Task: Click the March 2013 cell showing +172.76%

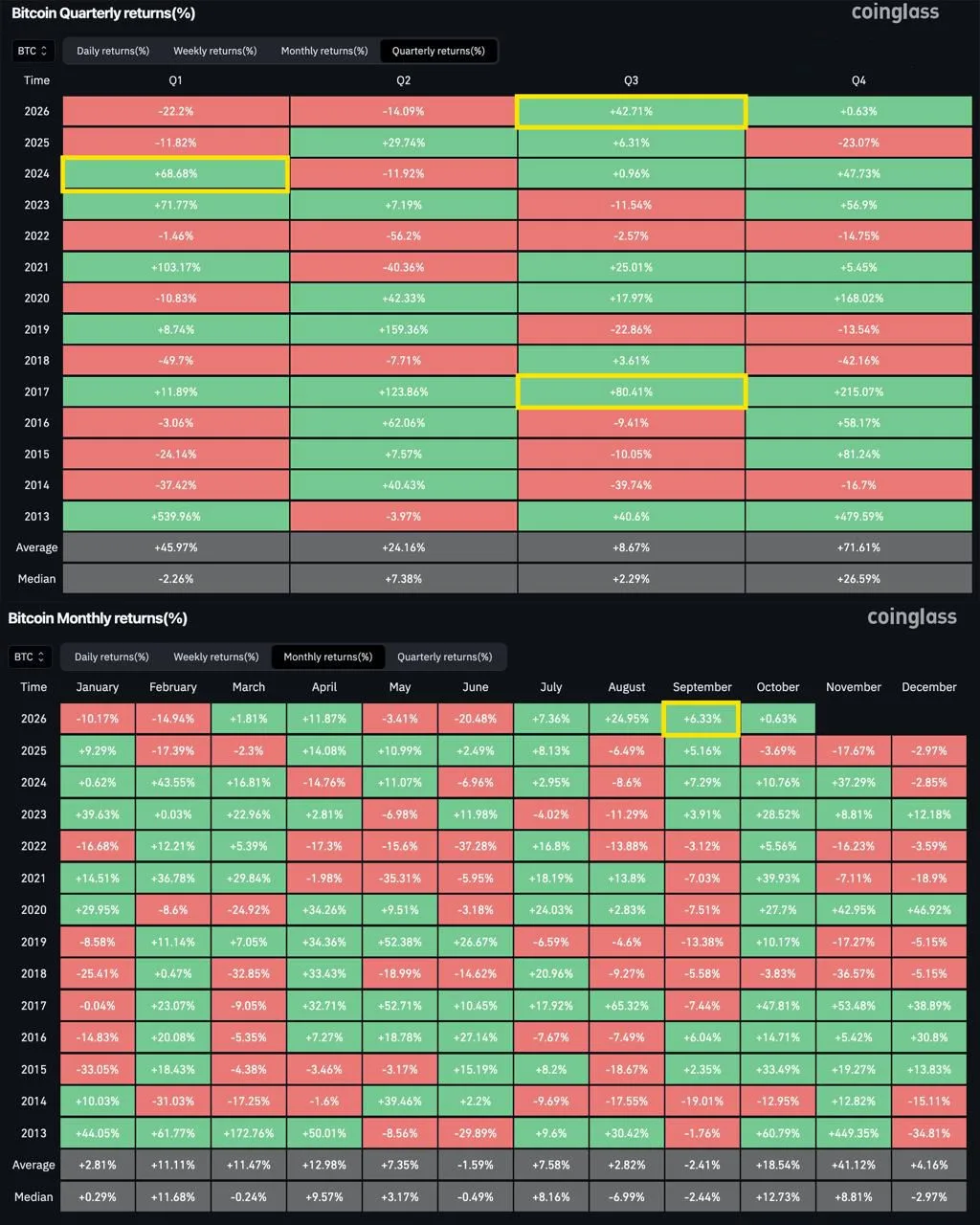Action: [249, 1133]
